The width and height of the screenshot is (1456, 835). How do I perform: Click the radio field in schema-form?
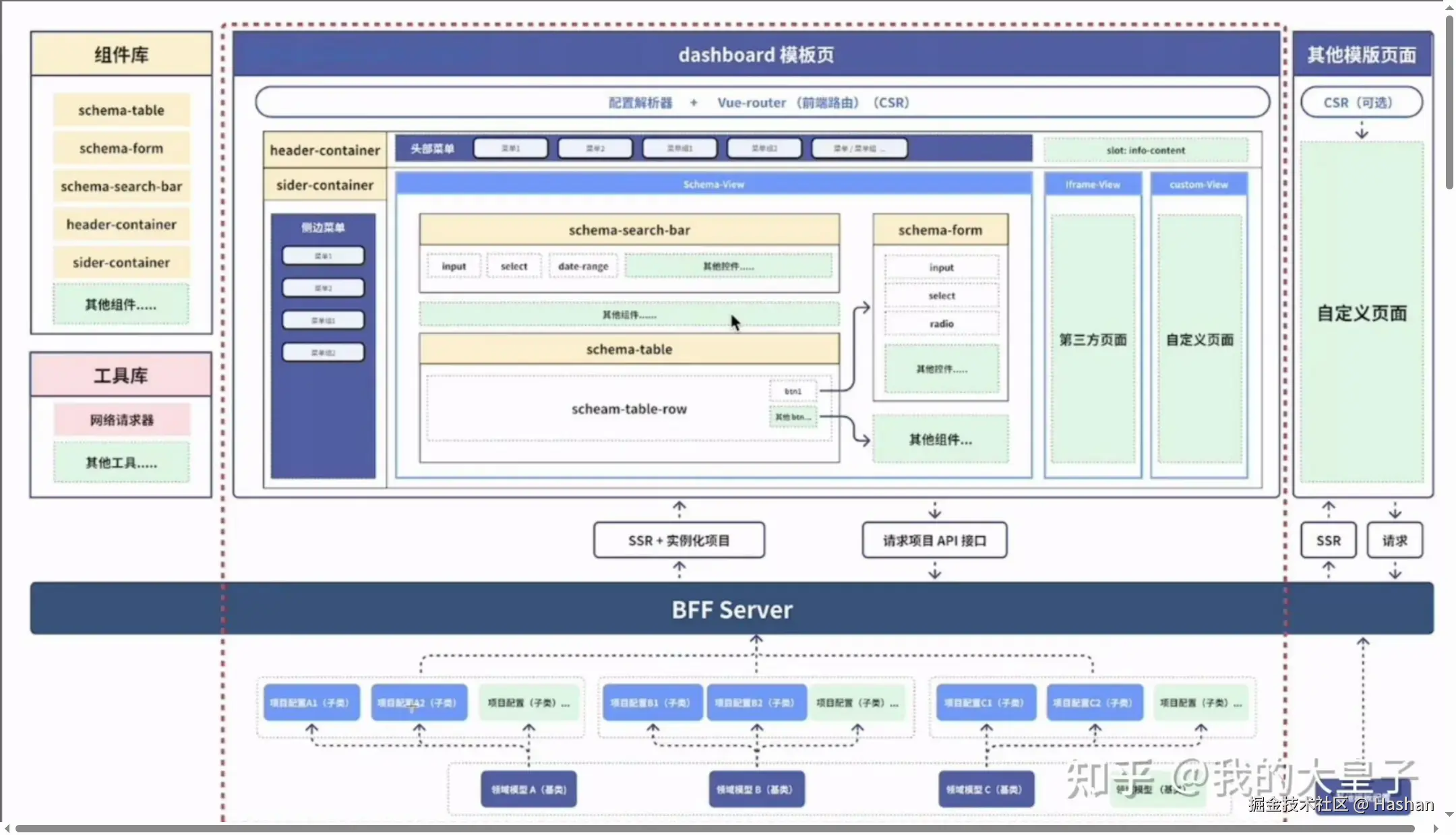tap(941, 324)
